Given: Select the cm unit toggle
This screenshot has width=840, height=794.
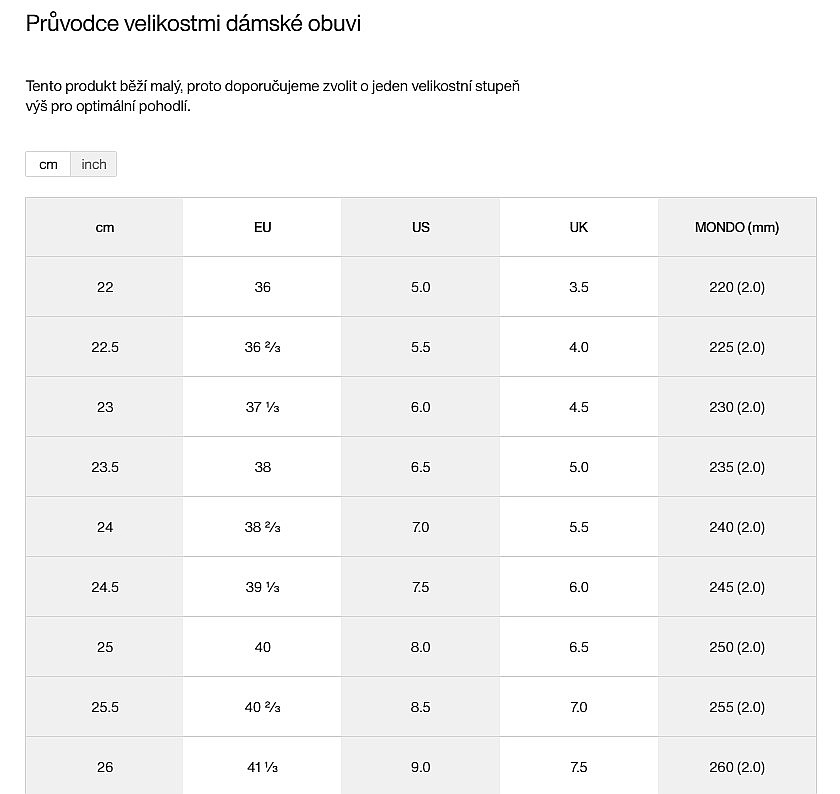Looking at the screenshot, I should [48, 164].
